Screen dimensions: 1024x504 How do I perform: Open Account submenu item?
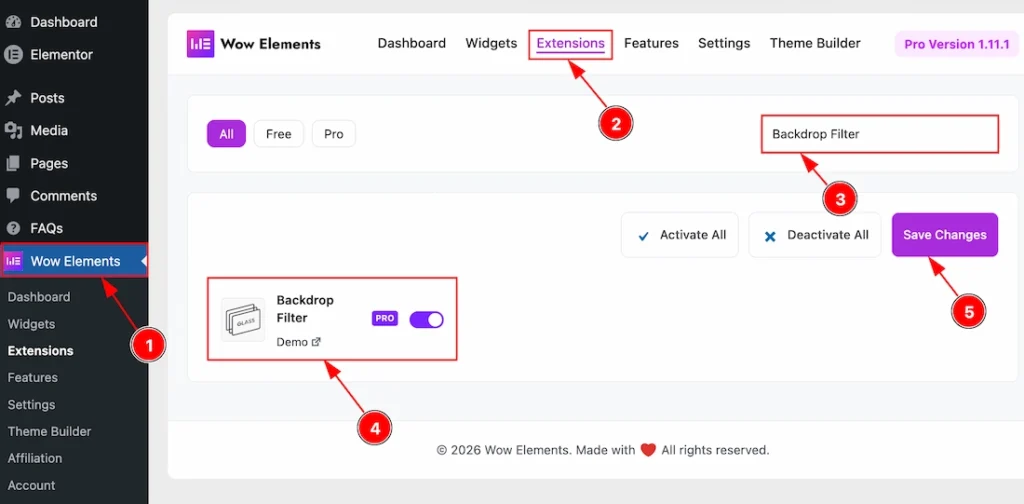[x=31, y=485]
